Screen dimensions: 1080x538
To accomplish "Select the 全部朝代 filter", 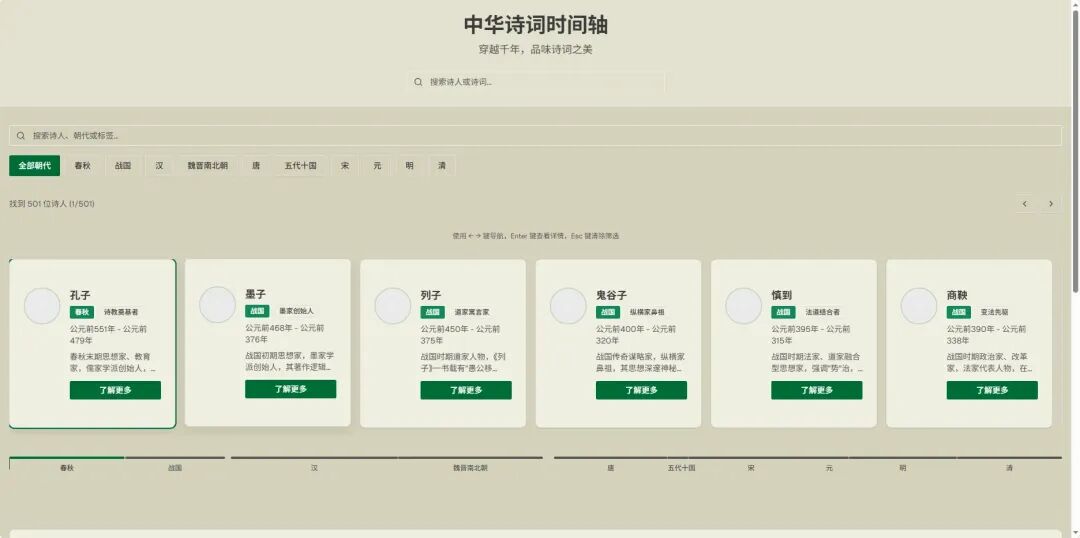I will click(x=34, y=166).
